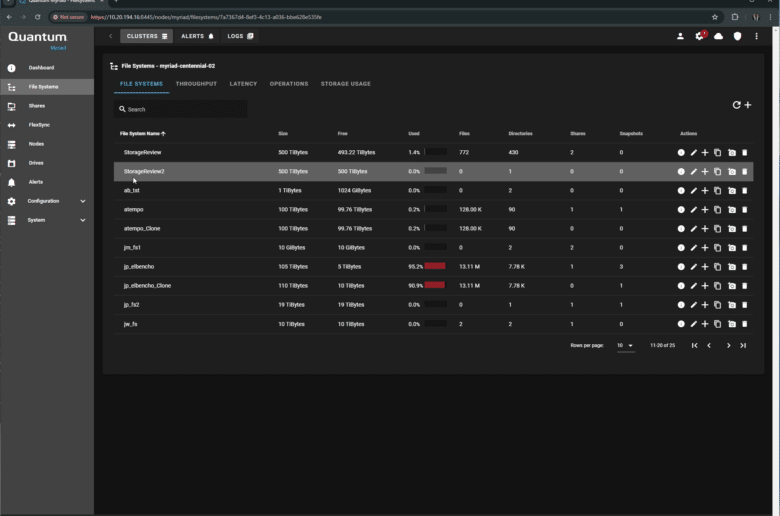Switch to the Storage Usage tab

(346, 84)
